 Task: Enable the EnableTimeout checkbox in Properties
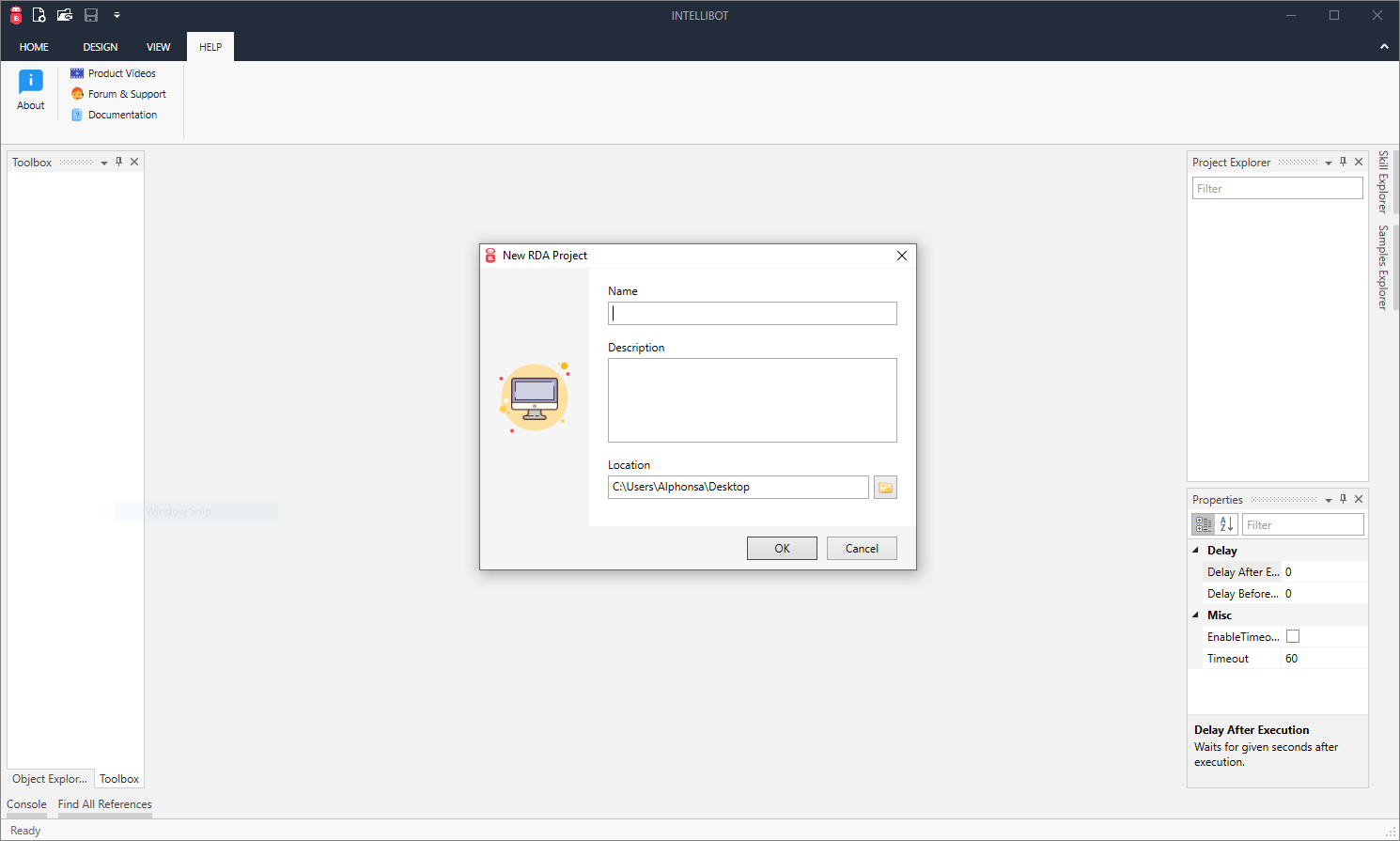(1292, 636)
